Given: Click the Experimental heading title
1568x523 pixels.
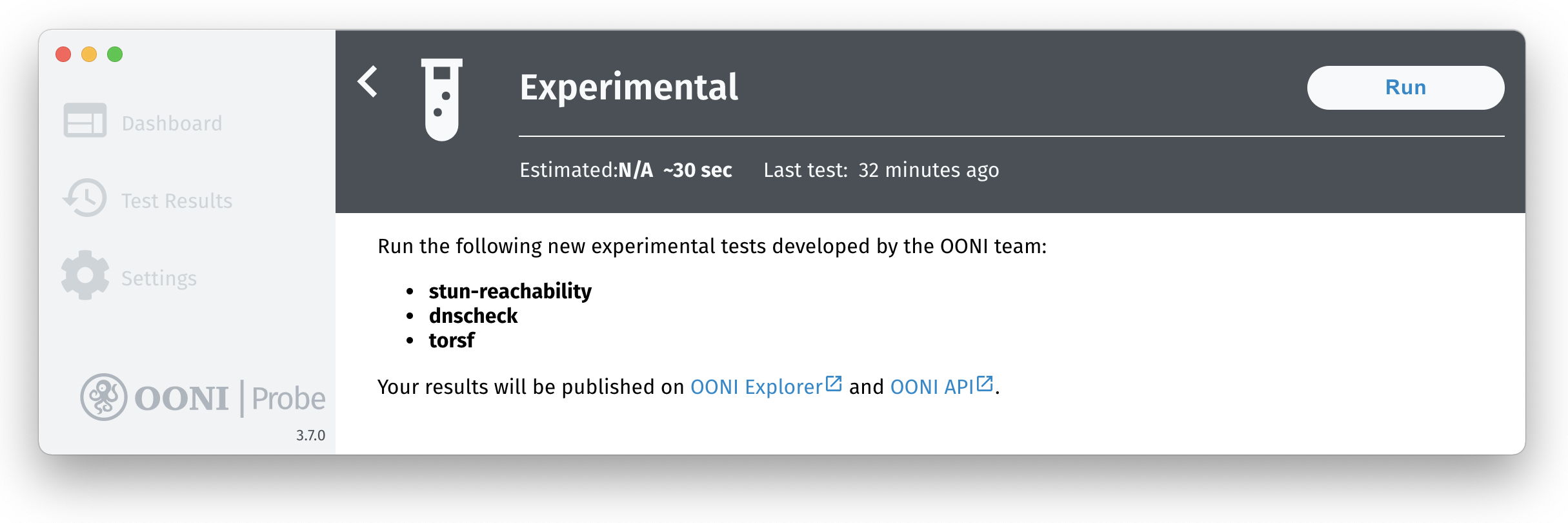Looking at the screenshot, I should tap(628, 87).
